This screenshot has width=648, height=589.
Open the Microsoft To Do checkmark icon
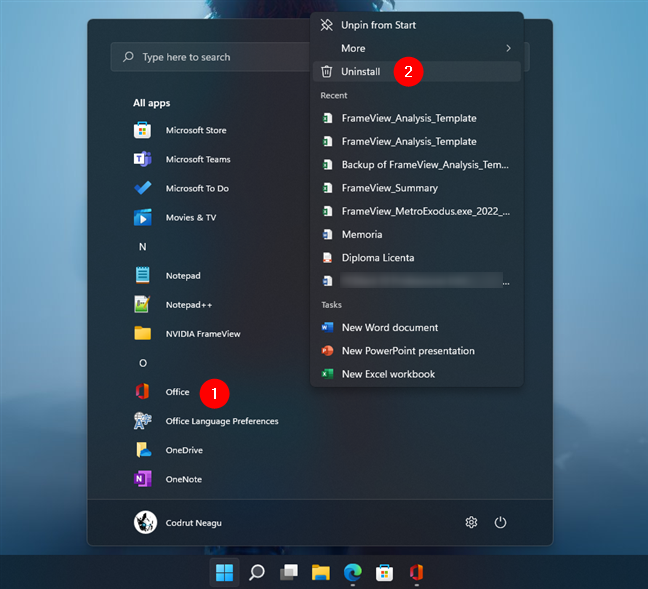pyautogui.click(x=143, y=188)
